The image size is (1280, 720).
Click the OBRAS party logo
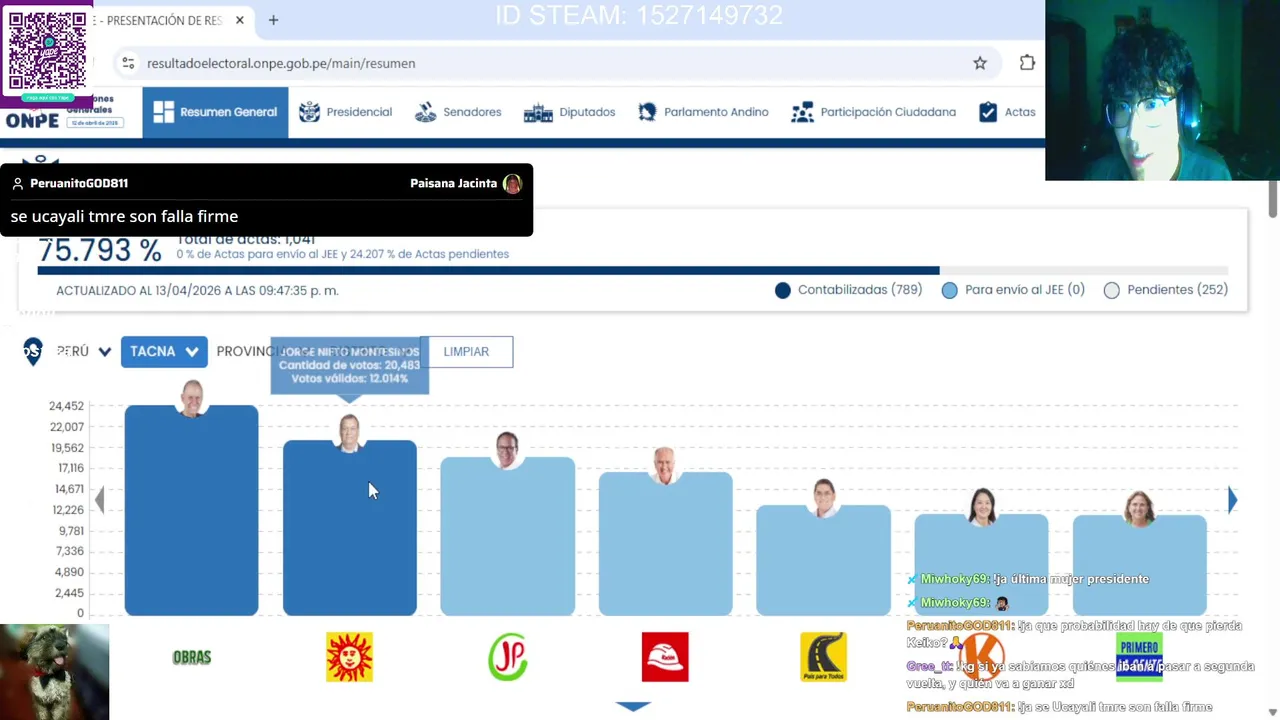click(192, 657)
